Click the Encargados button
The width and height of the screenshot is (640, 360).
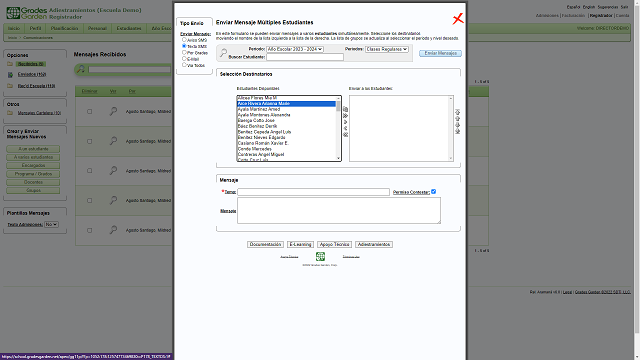click(33, 166)
